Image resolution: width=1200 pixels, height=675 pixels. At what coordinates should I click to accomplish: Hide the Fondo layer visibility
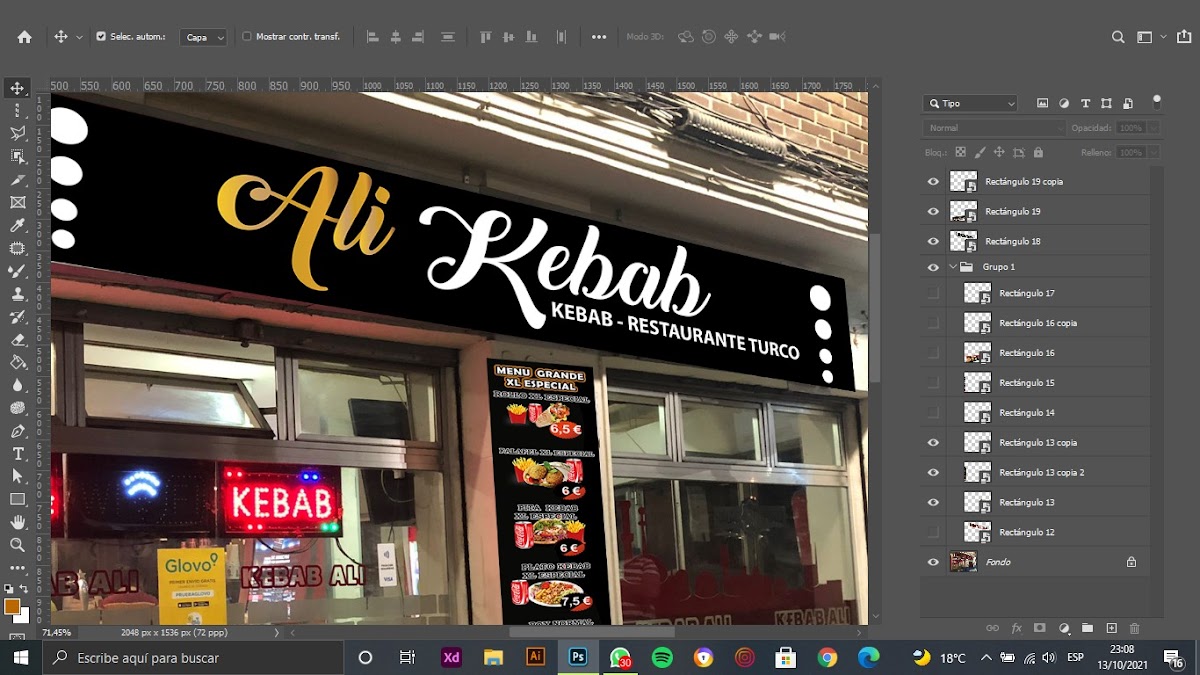tap(933, 562)
